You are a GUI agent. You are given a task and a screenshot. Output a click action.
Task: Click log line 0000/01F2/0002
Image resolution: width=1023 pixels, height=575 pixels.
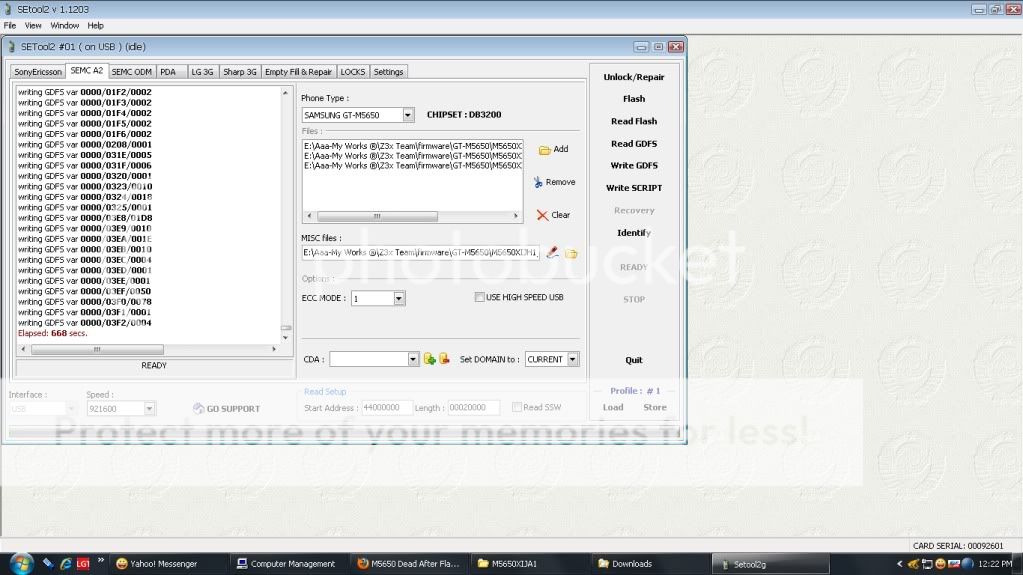[x=85, y=92]
